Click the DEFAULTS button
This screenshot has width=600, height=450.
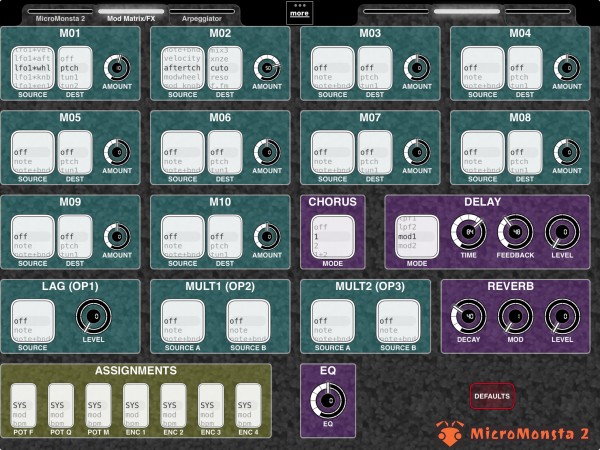tap(492, 396)
